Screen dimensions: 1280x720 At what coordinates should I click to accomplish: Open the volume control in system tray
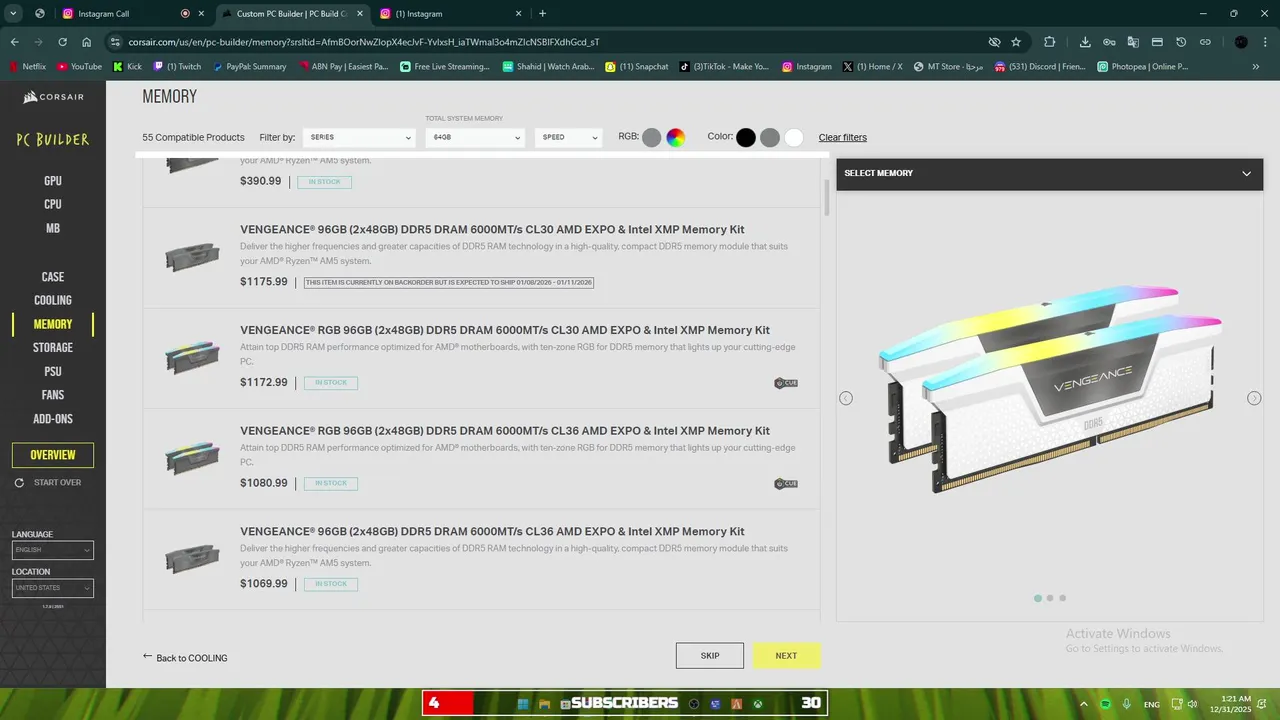pyautogui.click(x=1192, y=705)
